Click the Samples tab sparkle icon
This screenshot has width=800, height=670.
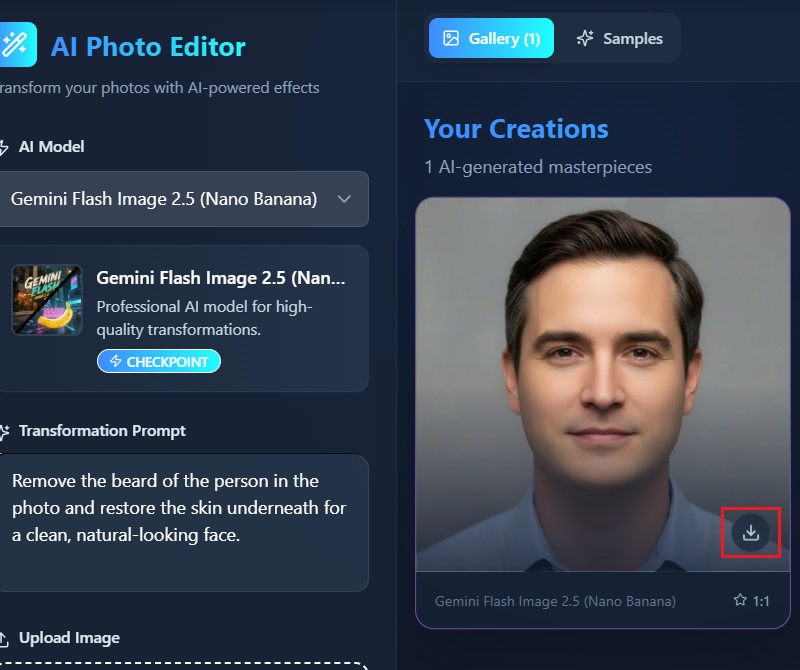(x=585, y=38)
